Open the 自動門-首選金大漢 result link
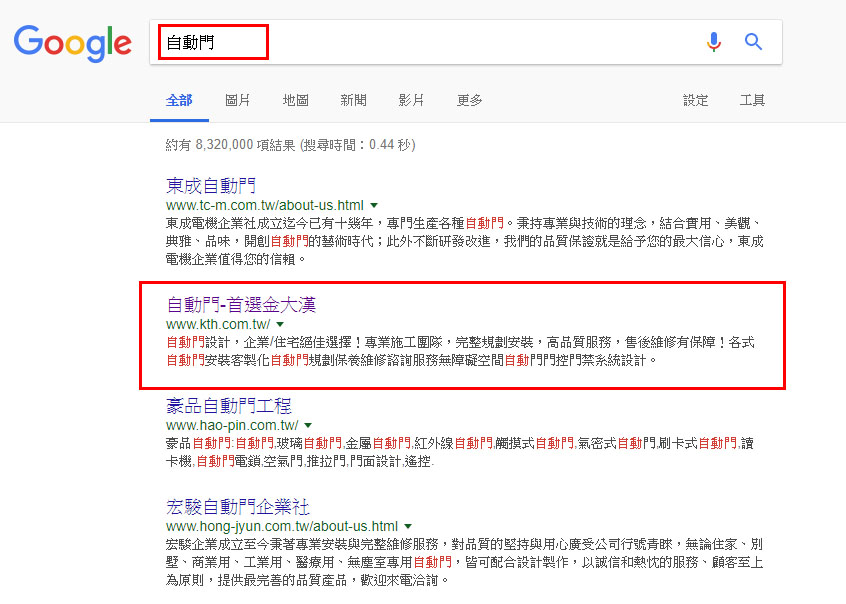Image resolution: width=846 pixels, height=604 pixels. point(241,305)
